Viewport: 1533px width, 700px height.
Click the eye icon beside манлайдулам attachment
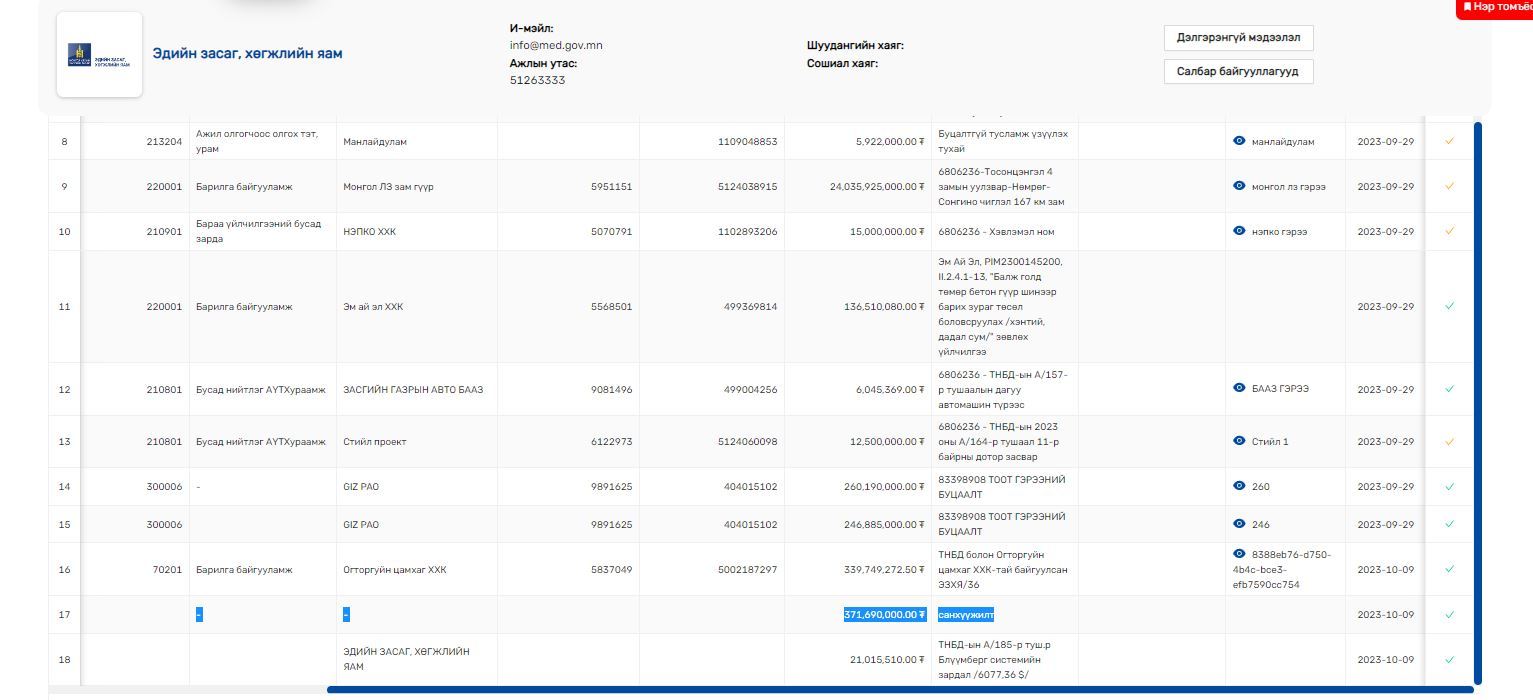[1239, 141]
